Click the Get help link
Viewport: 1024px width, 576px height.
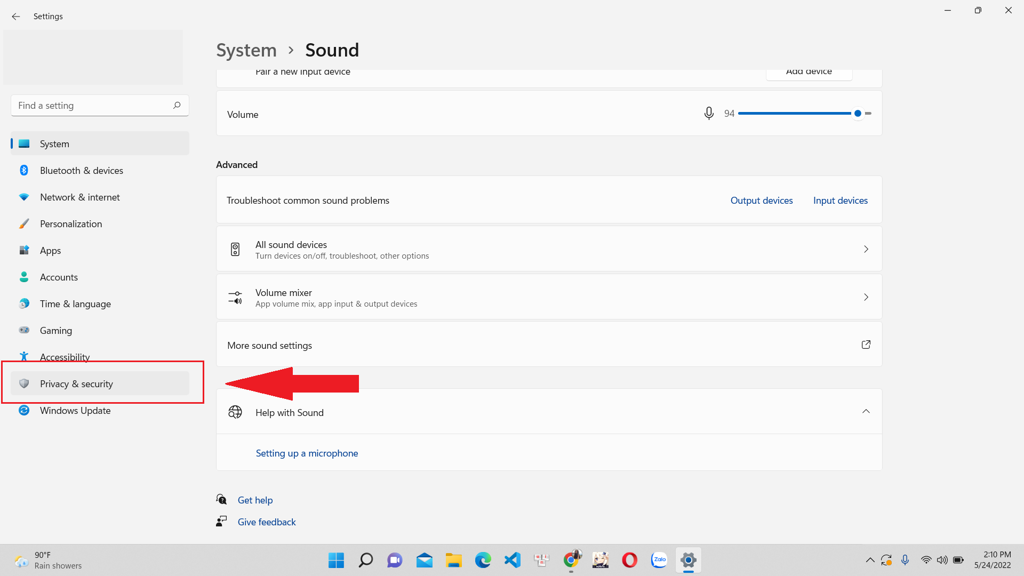pos(255,500)
